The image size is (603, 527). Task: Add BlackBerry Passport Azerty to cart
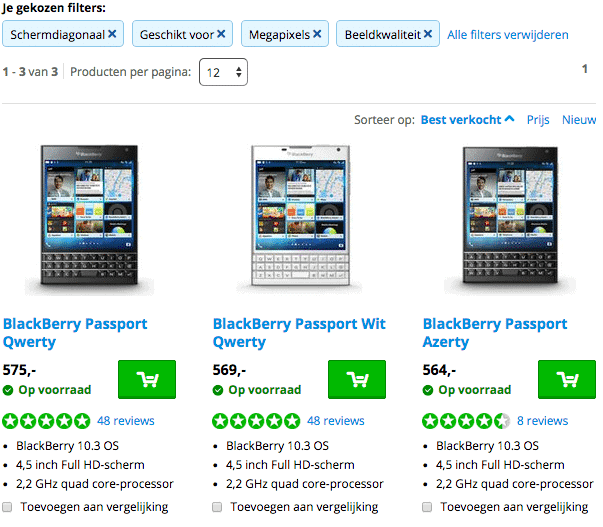[x=566, y=380]
